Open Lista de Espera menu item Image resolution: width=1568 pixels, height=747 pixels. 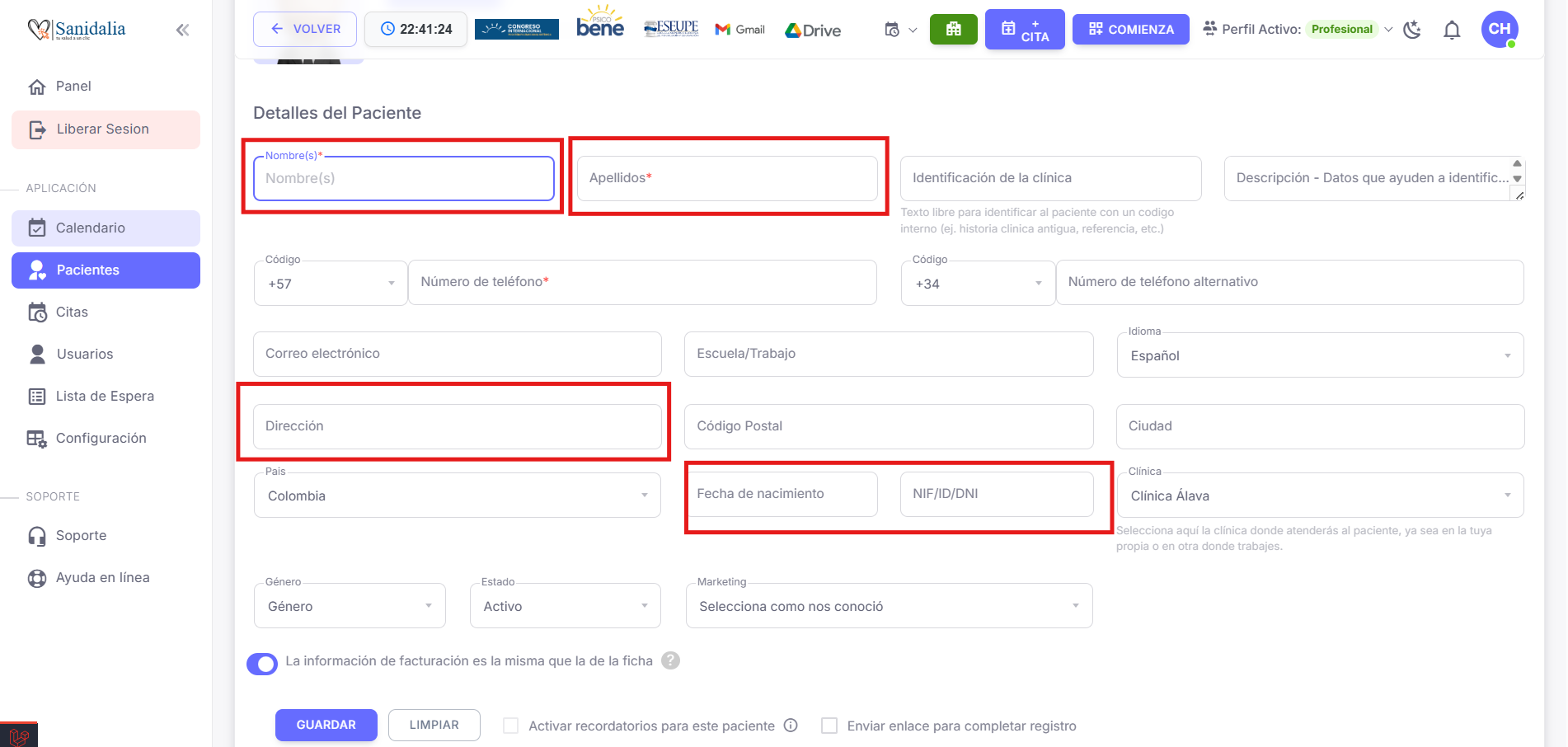[x=106, y=396]
